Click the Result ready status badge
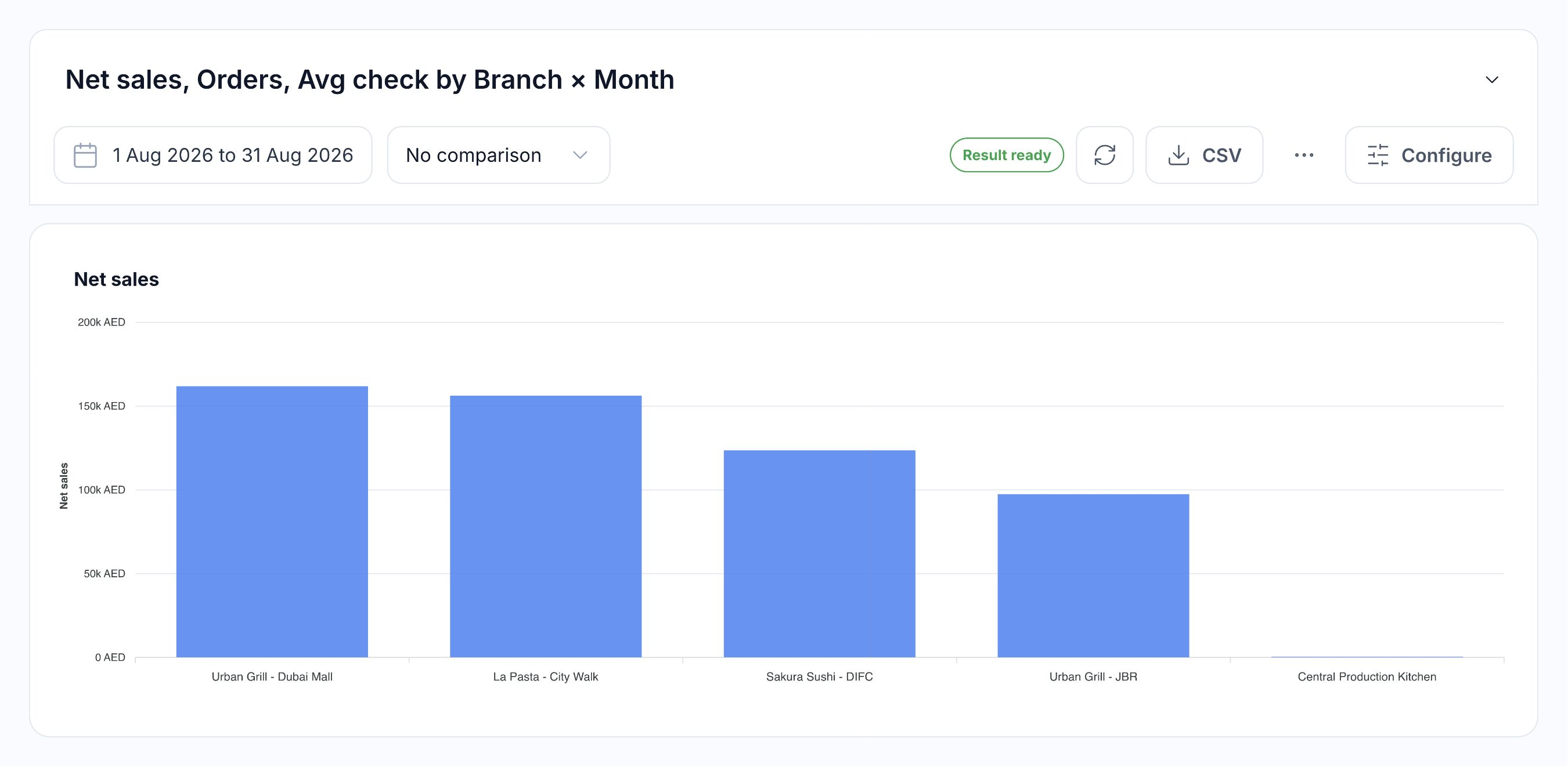This screenshot has height=767, width=1568. click(1007, 155)
